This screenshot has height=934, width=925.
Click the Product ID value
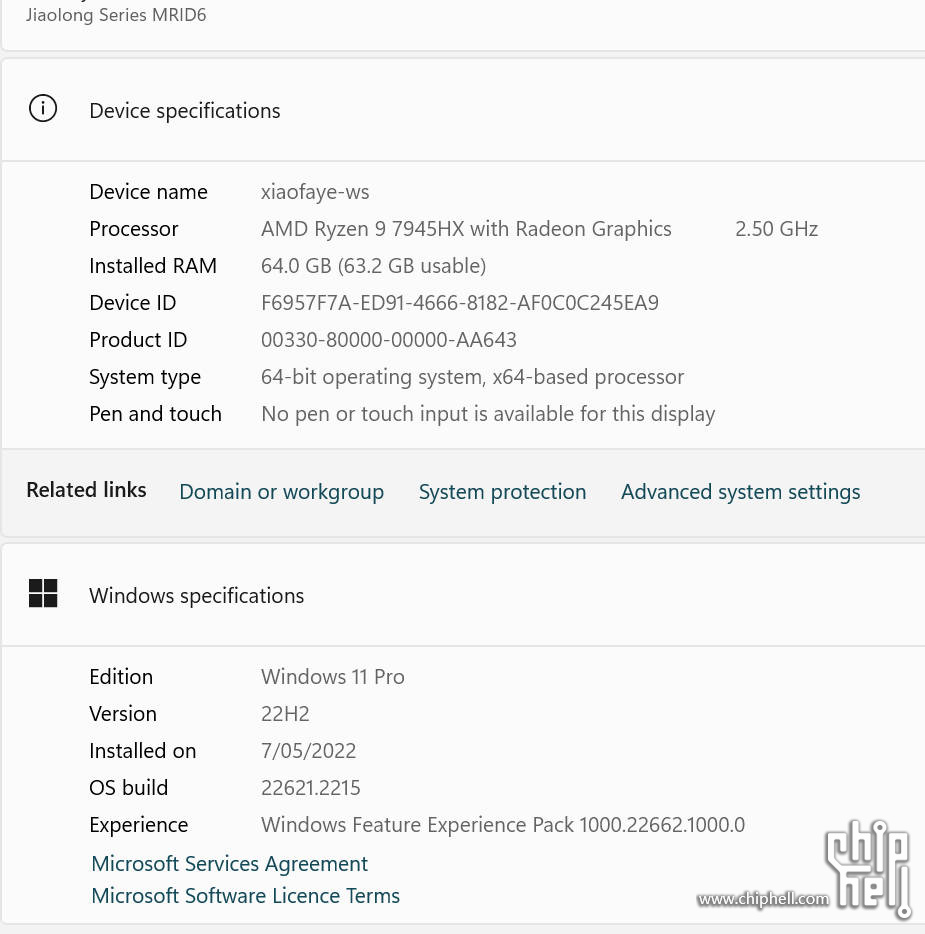click(x=388, y=340)
